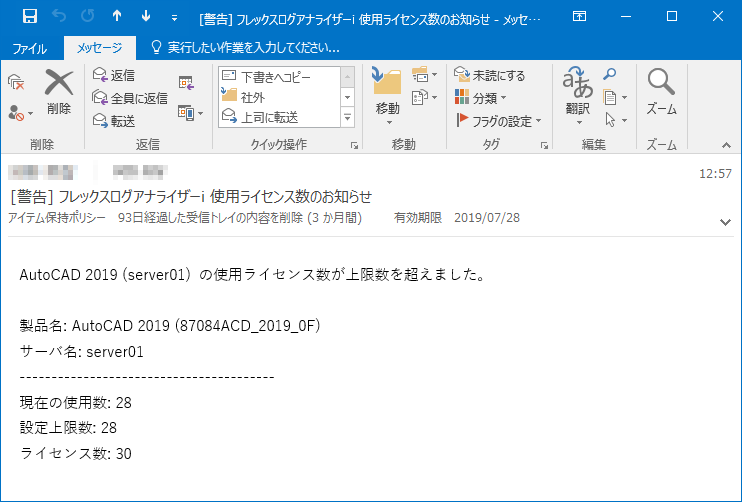This screenshot has height=502, width=742.
Task: Click the 現在の使用数: 28 line
Action: pyautogui.click(x=76, y=403)
